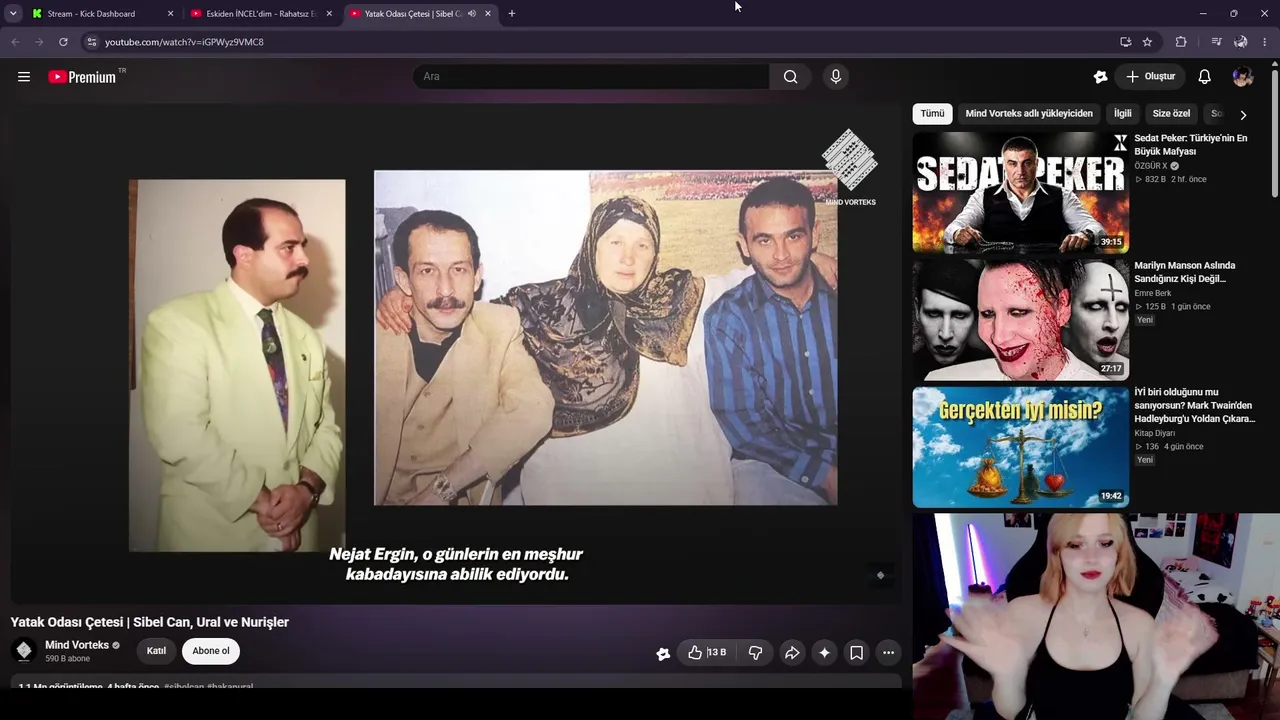Click the 590 B abone subscriber count

pyautogui.click(x=67, y=659)
